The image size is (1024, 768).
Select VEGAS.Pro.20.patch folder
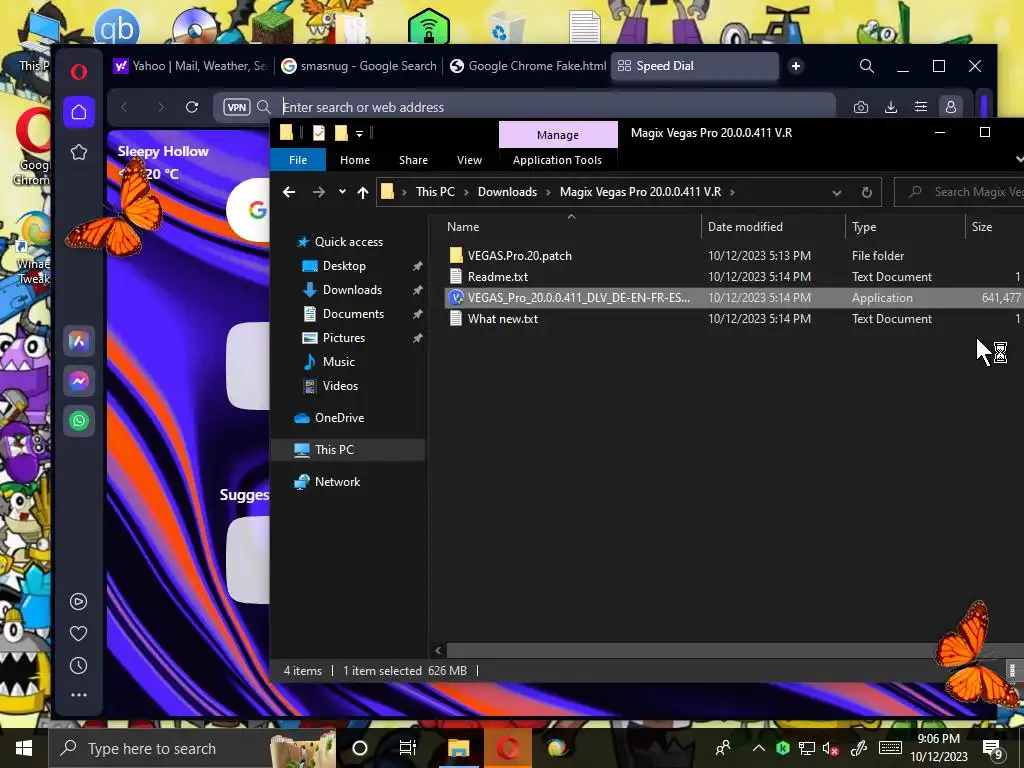point(519,255)
